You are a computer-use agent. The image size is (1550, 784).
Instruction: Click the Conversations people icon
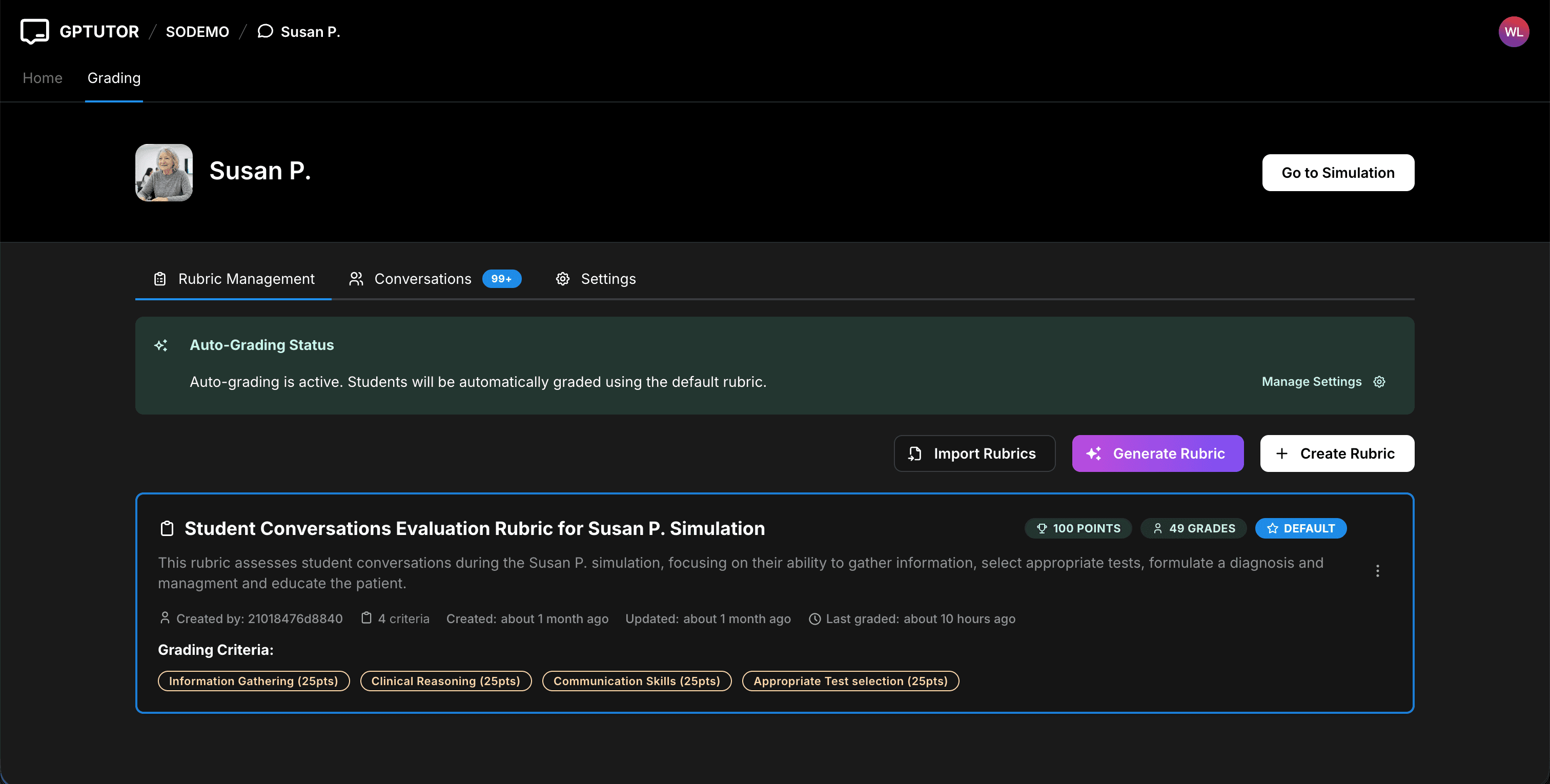[356, 279]
